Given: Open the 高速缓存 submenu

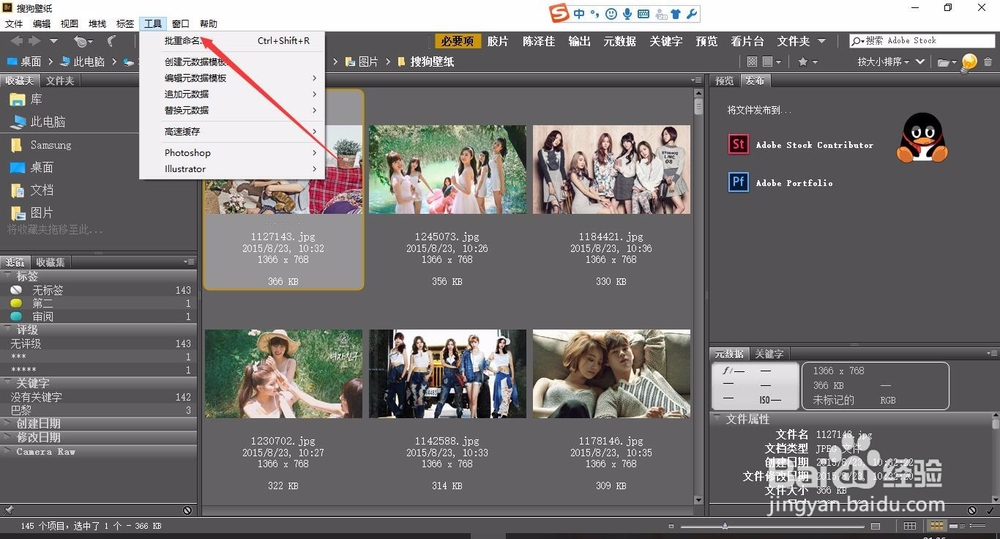Looking at the screenshot, I should 232,131.
